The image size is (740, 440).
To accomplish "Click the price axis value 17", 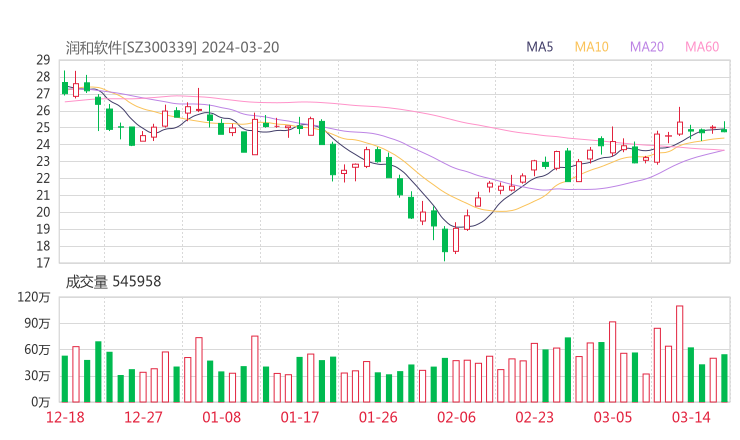I will click(x=43, y=263).
